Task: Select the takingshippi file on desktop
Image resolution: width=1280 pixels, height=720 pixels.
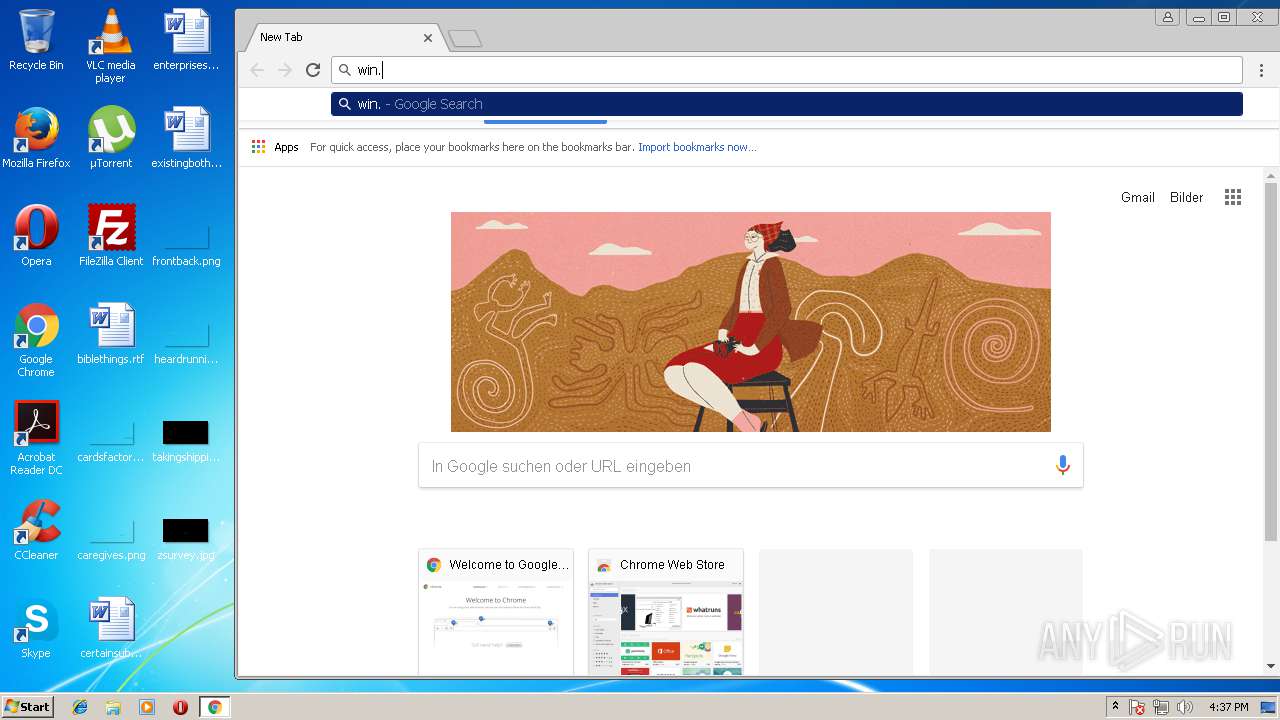Action: pos(186,442)
